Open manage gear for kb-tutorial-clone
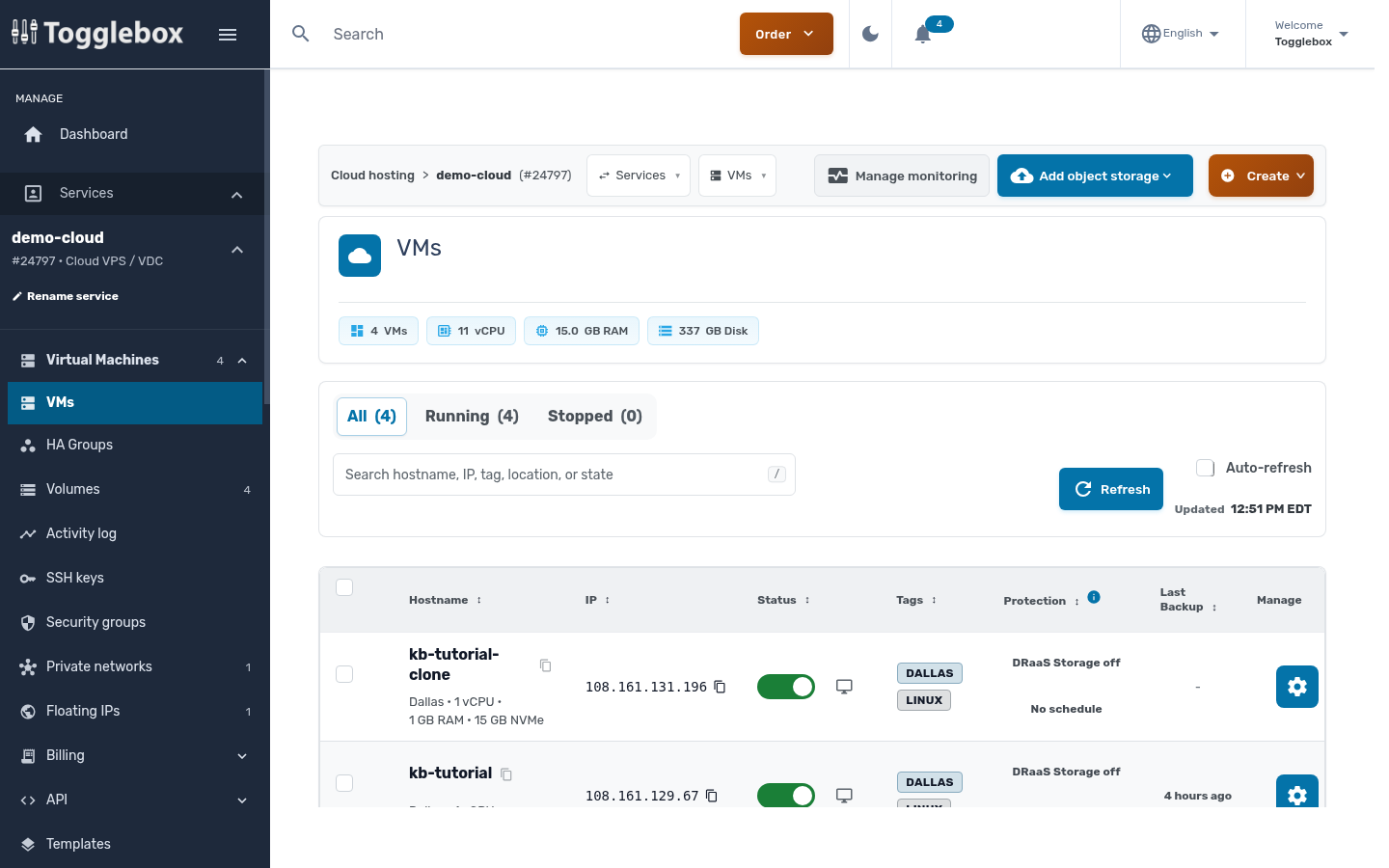 (x=1297, y=687)
